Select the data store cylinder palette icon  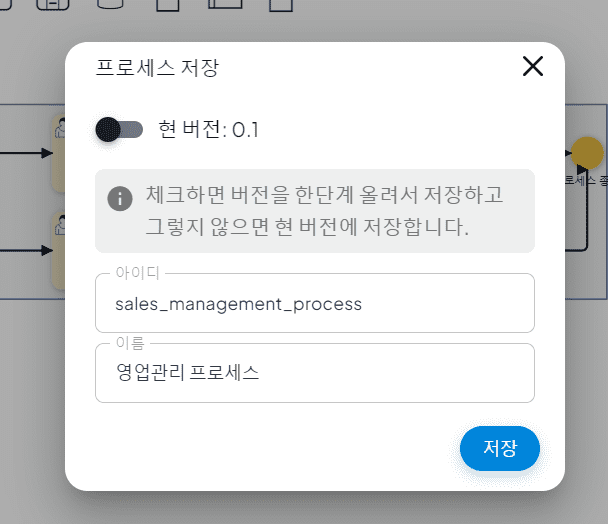pos(110,4)
